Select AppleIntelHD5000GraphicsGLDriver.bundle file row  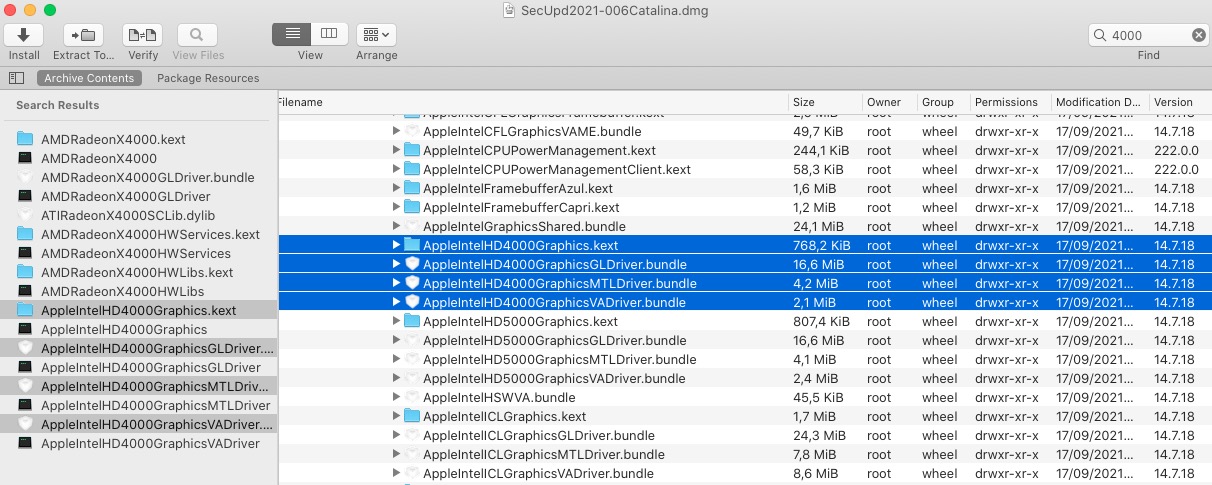744,340
